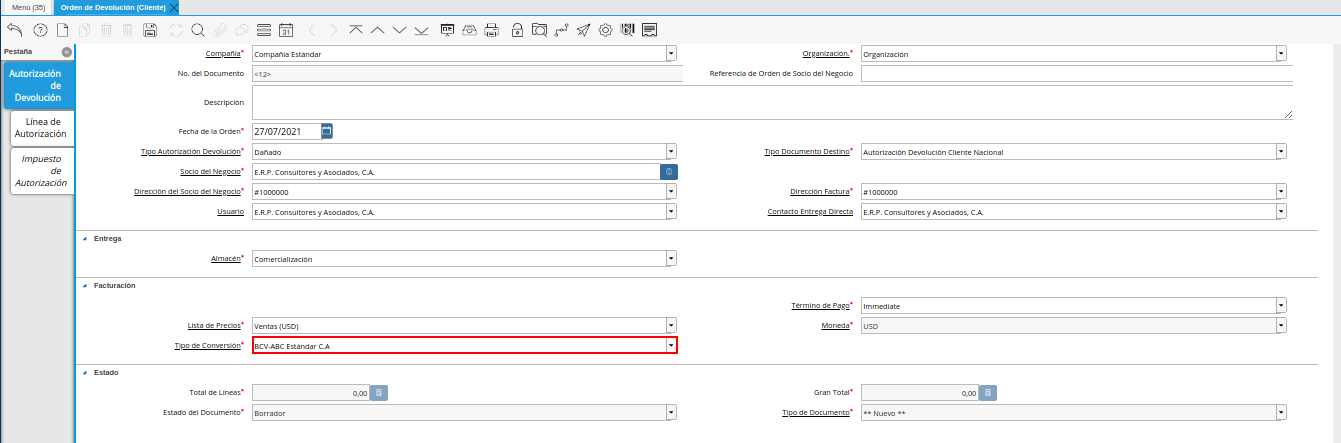
Task: Click the Moneda label link
Action: (x=834, y=326)
